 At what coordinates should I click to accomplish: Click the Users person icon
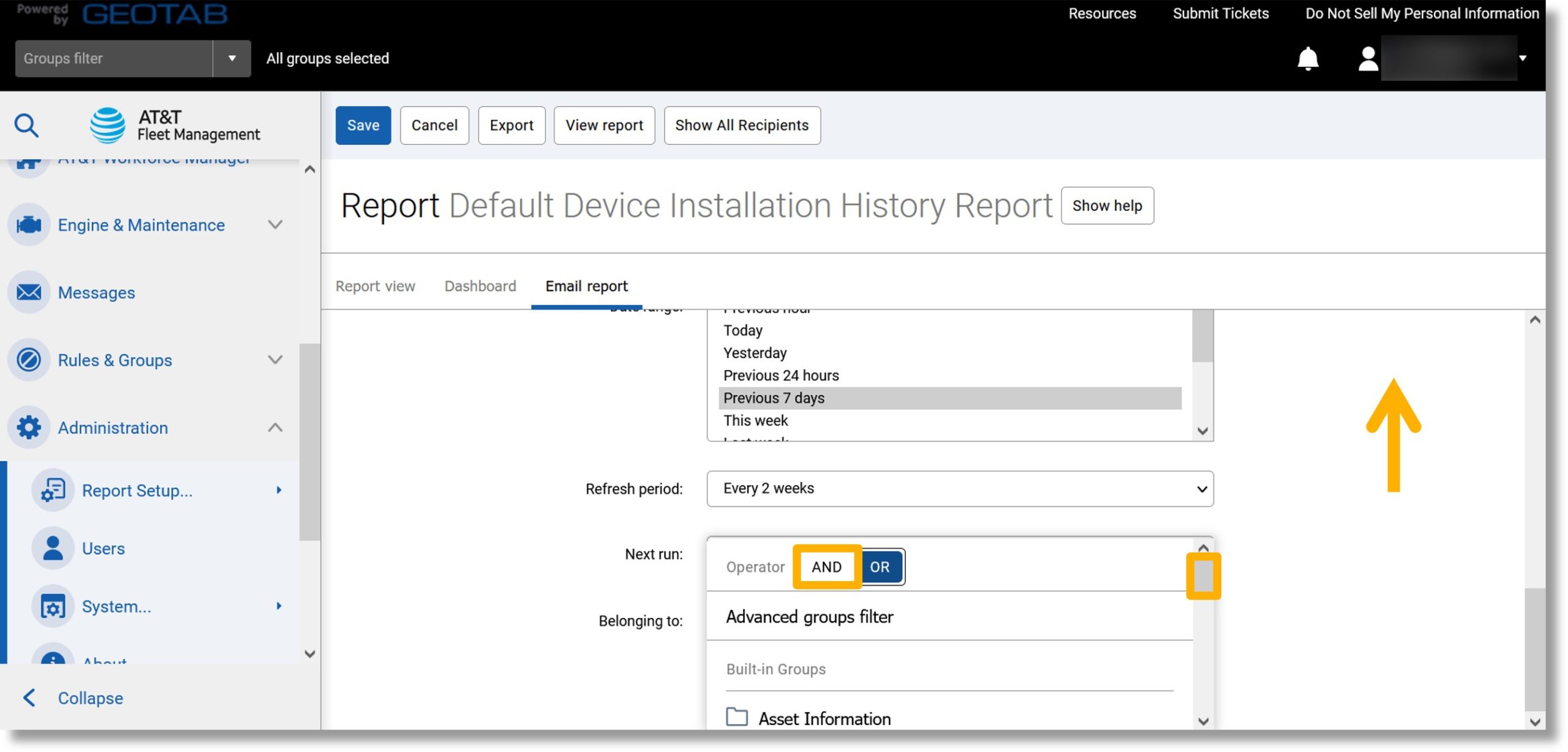tap(53, 548)
